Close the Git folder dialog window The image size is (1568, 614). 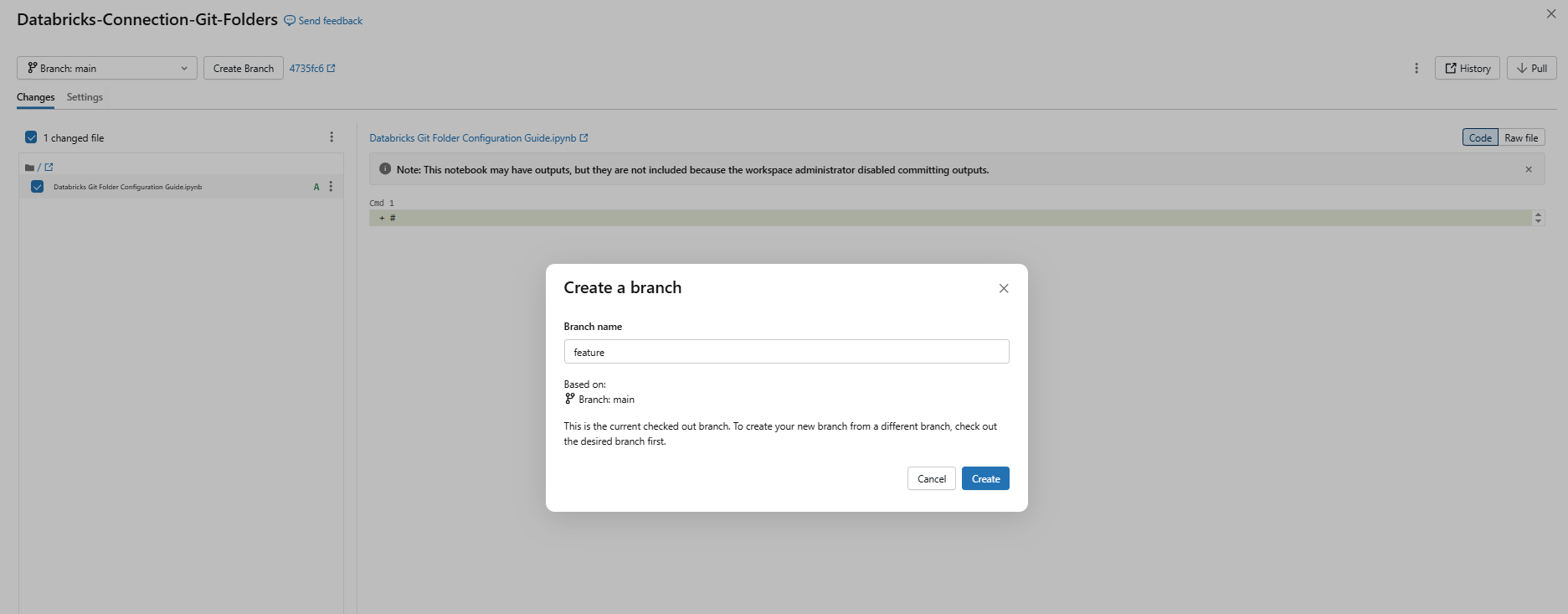[1551, 13]
